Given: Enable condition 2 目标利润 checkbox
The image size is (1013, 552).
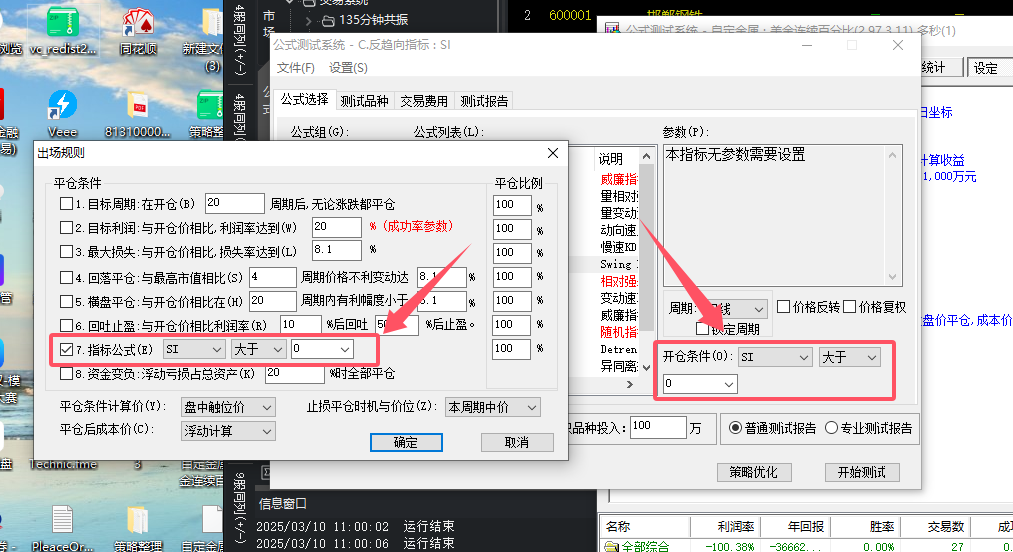Looking at the screenshot, I should (66, 228).
